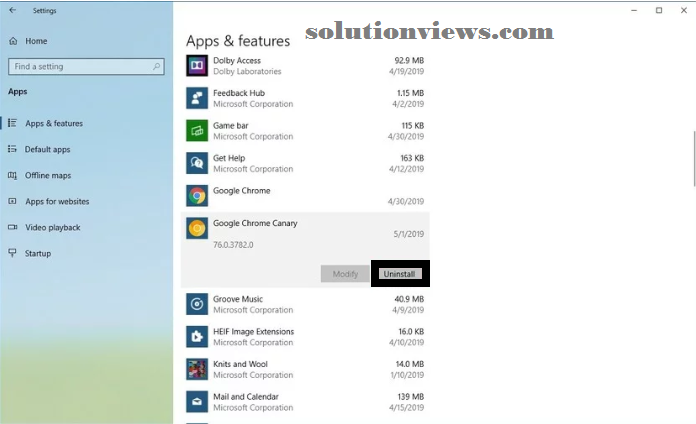The width and height of the screenshot is (696, 424).
Task: Click the 1/10/2019 install date
Action: pyautogui.click(x=407, y=375)
